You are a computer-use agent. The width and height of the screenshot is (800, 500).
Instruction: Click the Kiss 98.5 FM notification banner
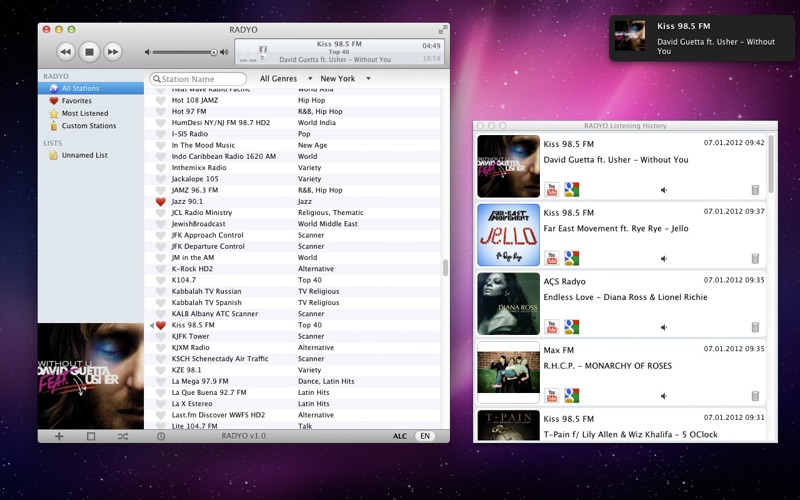[704, 38]
